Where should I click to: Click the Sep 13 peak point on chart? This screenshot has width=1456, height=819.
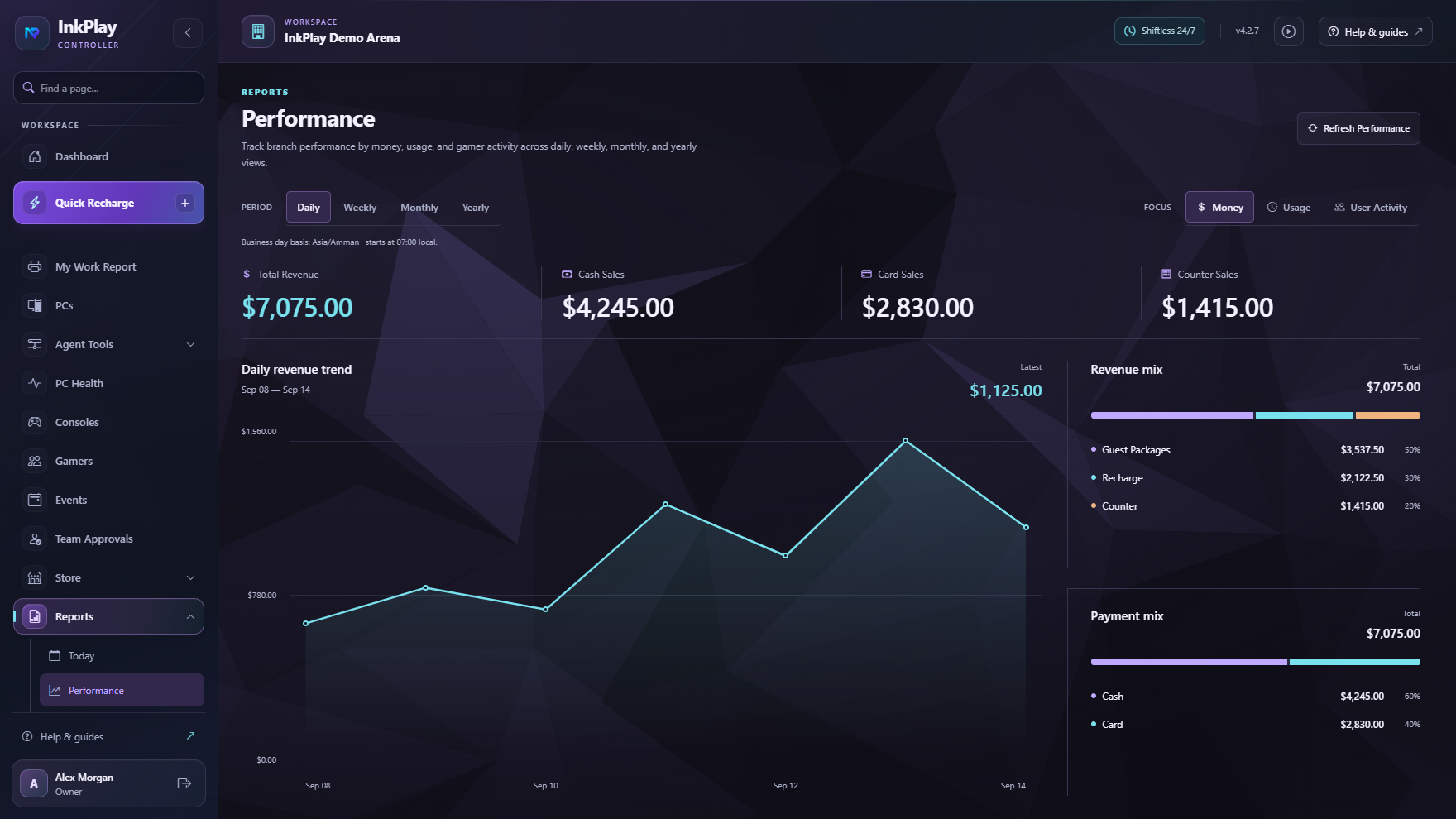tap(906, 441)
